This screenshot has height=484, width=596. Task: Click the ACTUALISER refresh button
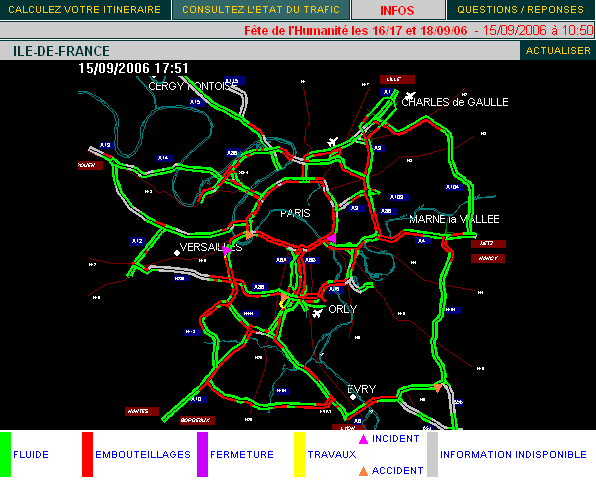(558, 51)
